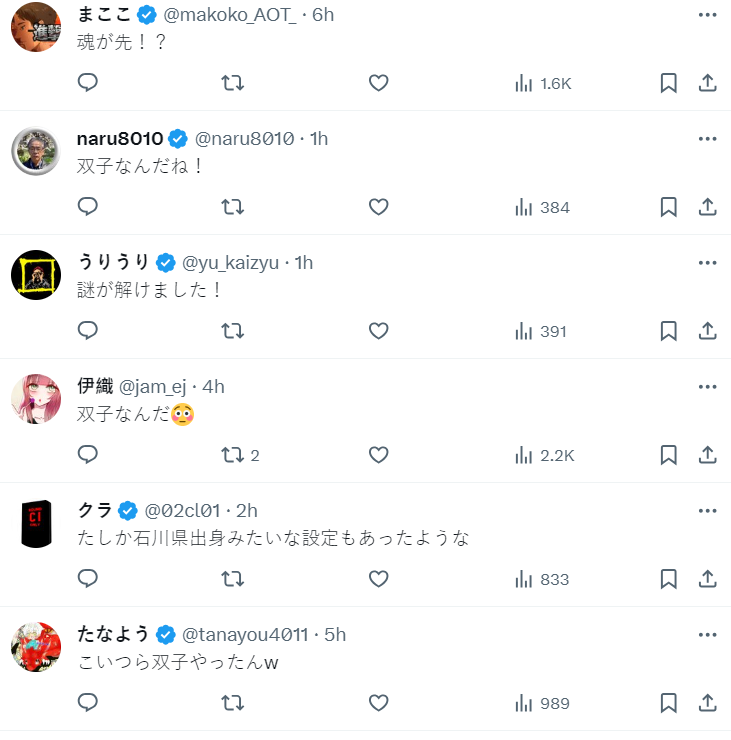The height and width of the screenshot is (740, 731).
Task: Like クラ's tweet about 石川県
Action: pyautogui.click(x=378, y=579)
